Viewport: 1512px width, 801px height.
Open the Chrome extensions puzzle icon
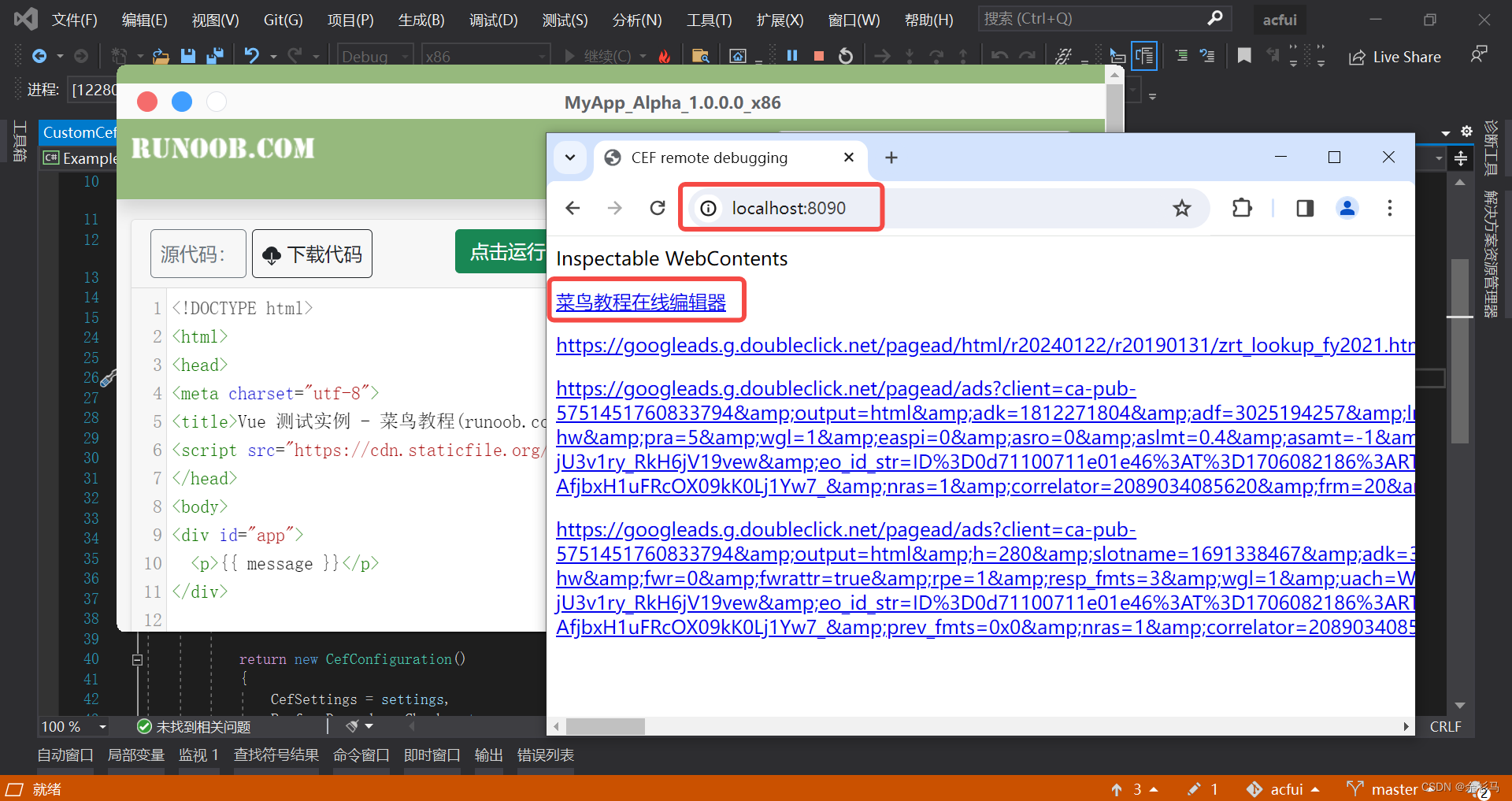[1242, 208]
